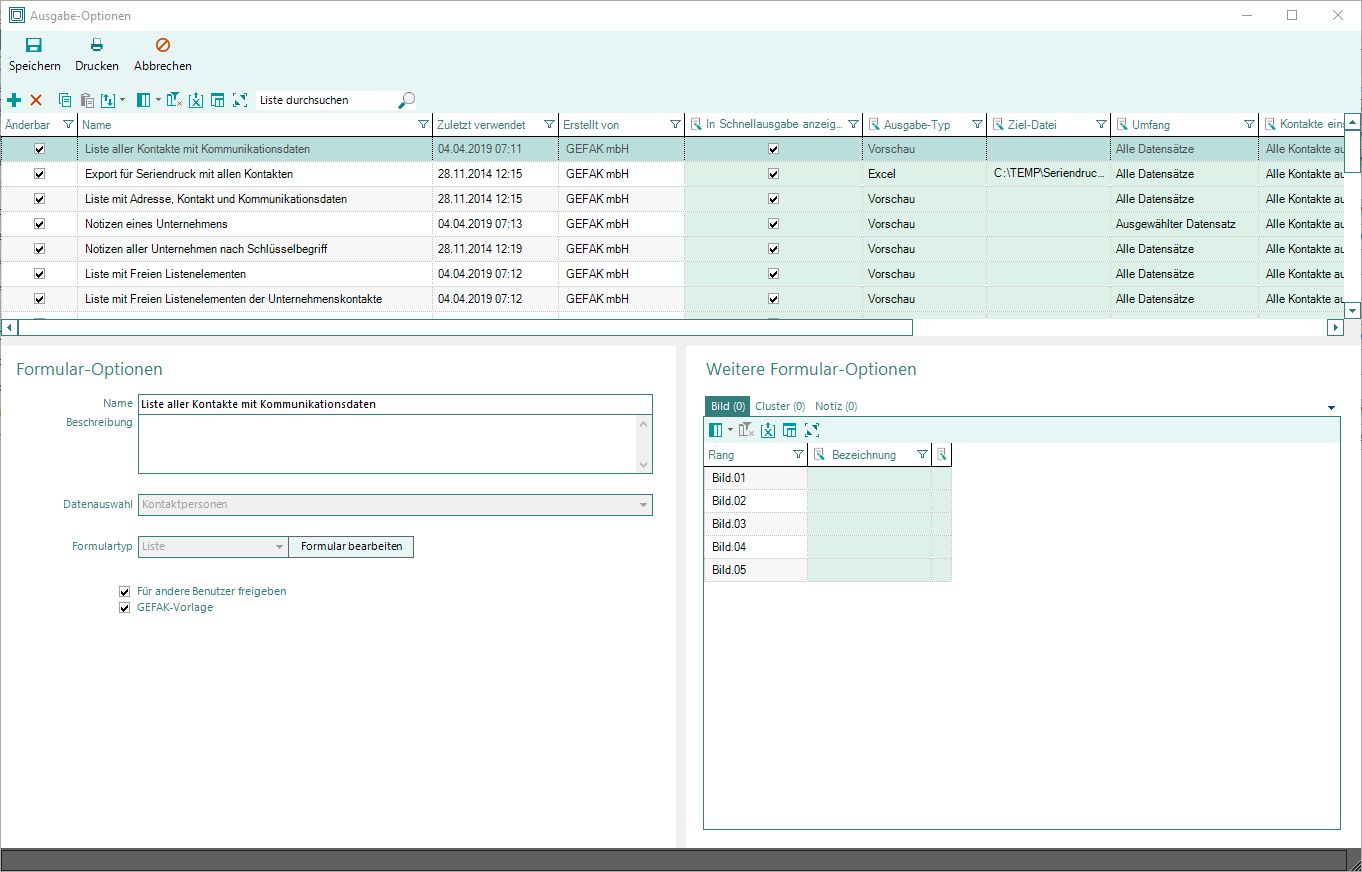Clear filters icon in the top list toolbar
The width and height of the screenshot is (1362, 872).
(174, 100)
